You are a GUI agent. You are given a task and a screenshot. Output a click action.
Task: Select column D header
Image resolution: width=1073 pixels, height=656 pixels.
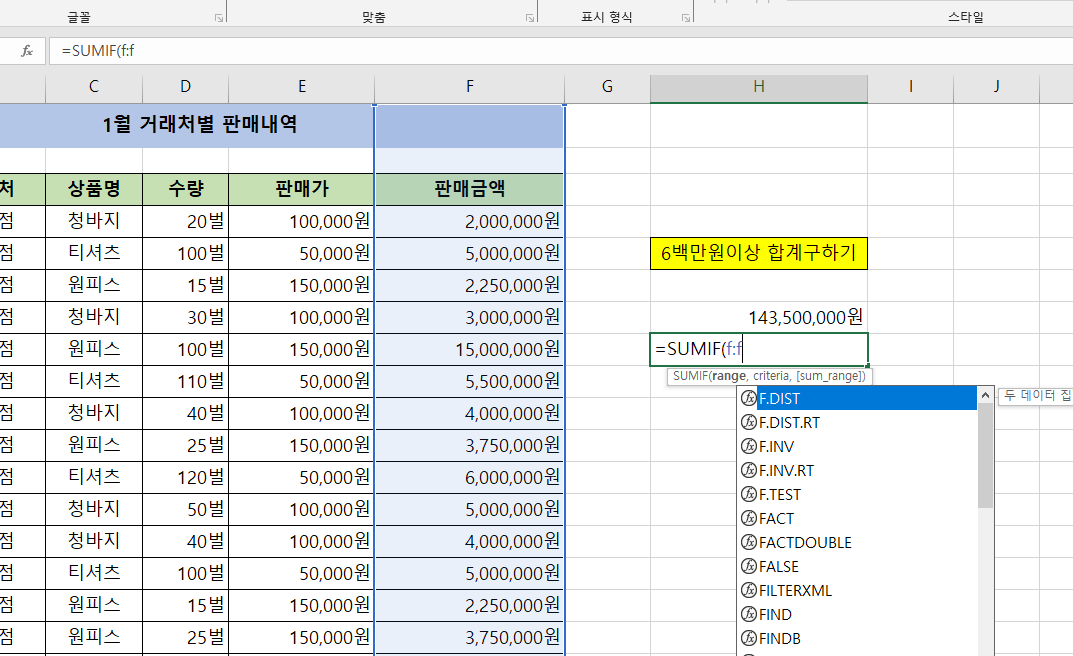(x=185, y=87)
